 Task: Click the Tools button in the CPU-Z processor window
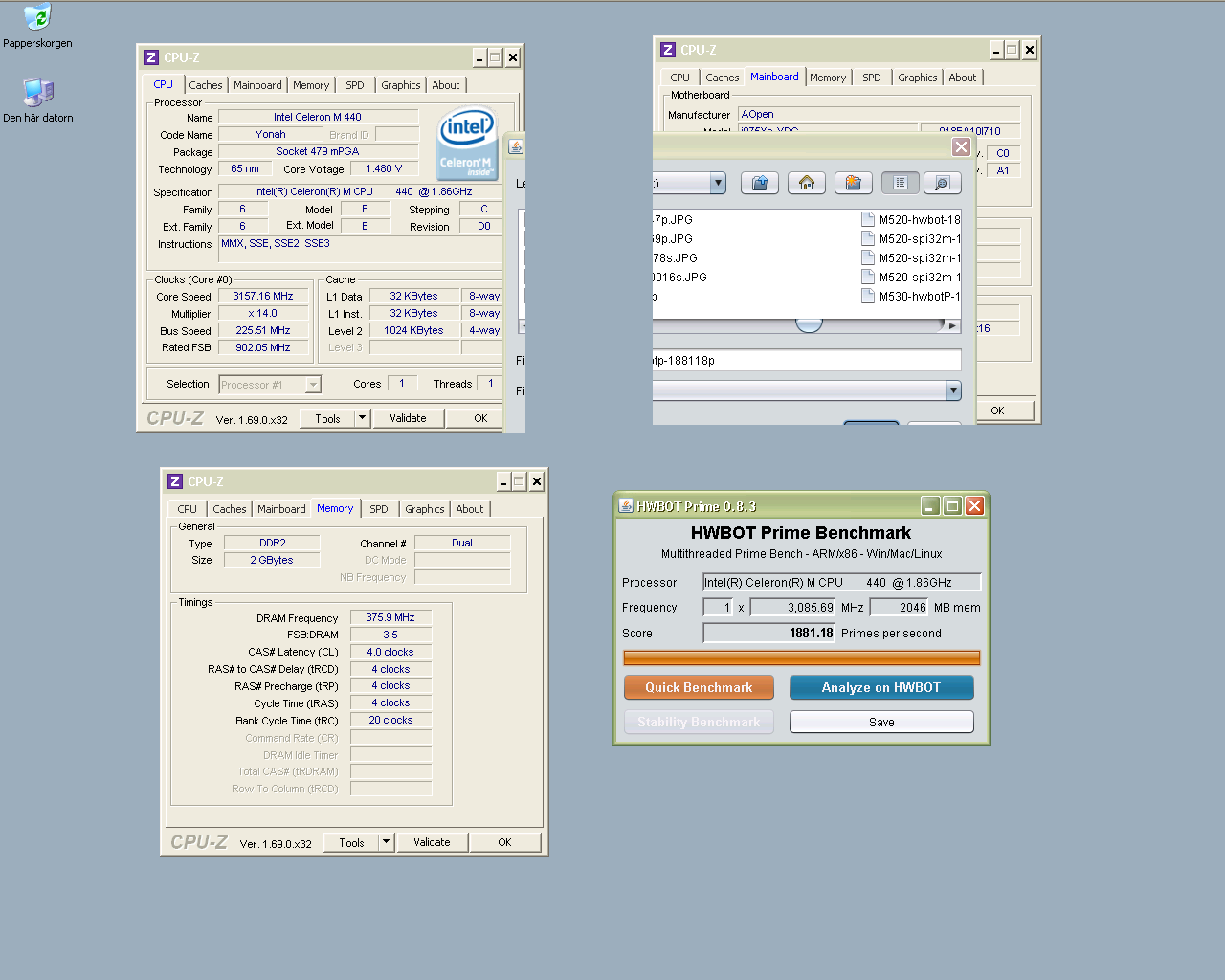[x=327, y=418]
